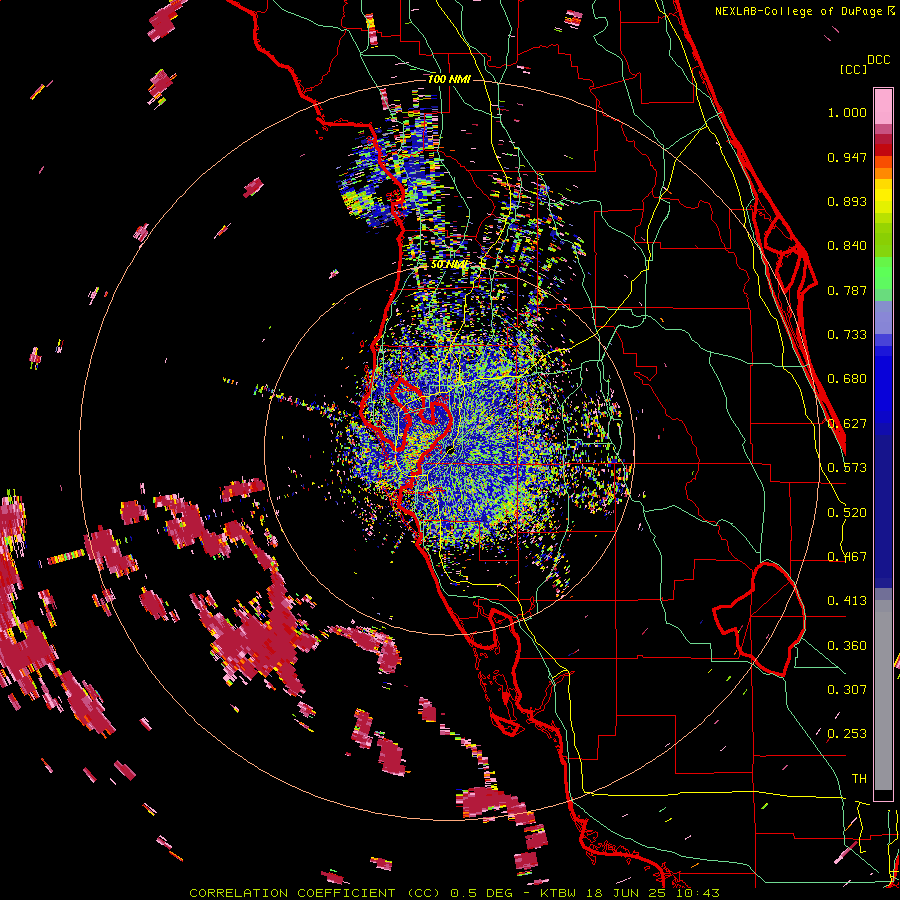The image size is (900, 900).
Task: Click the pink top segment of the color bar
Action: (x=883, y=106)
